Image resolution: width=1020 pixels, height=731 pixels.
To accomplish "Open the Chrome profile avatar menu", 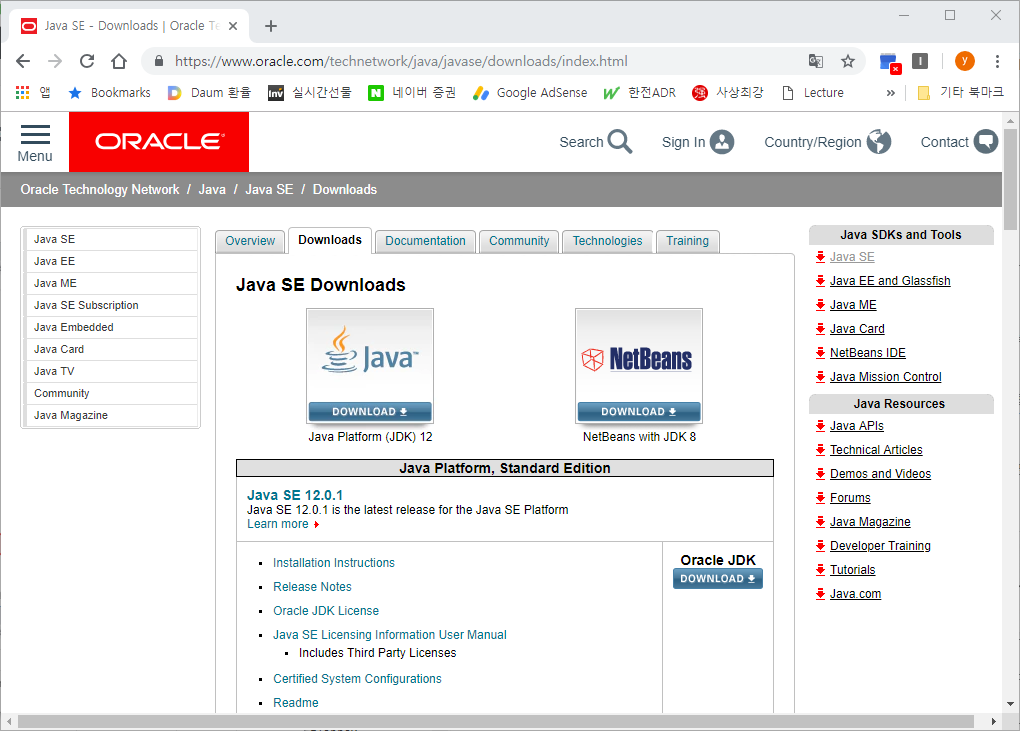I will coord(964,61).
